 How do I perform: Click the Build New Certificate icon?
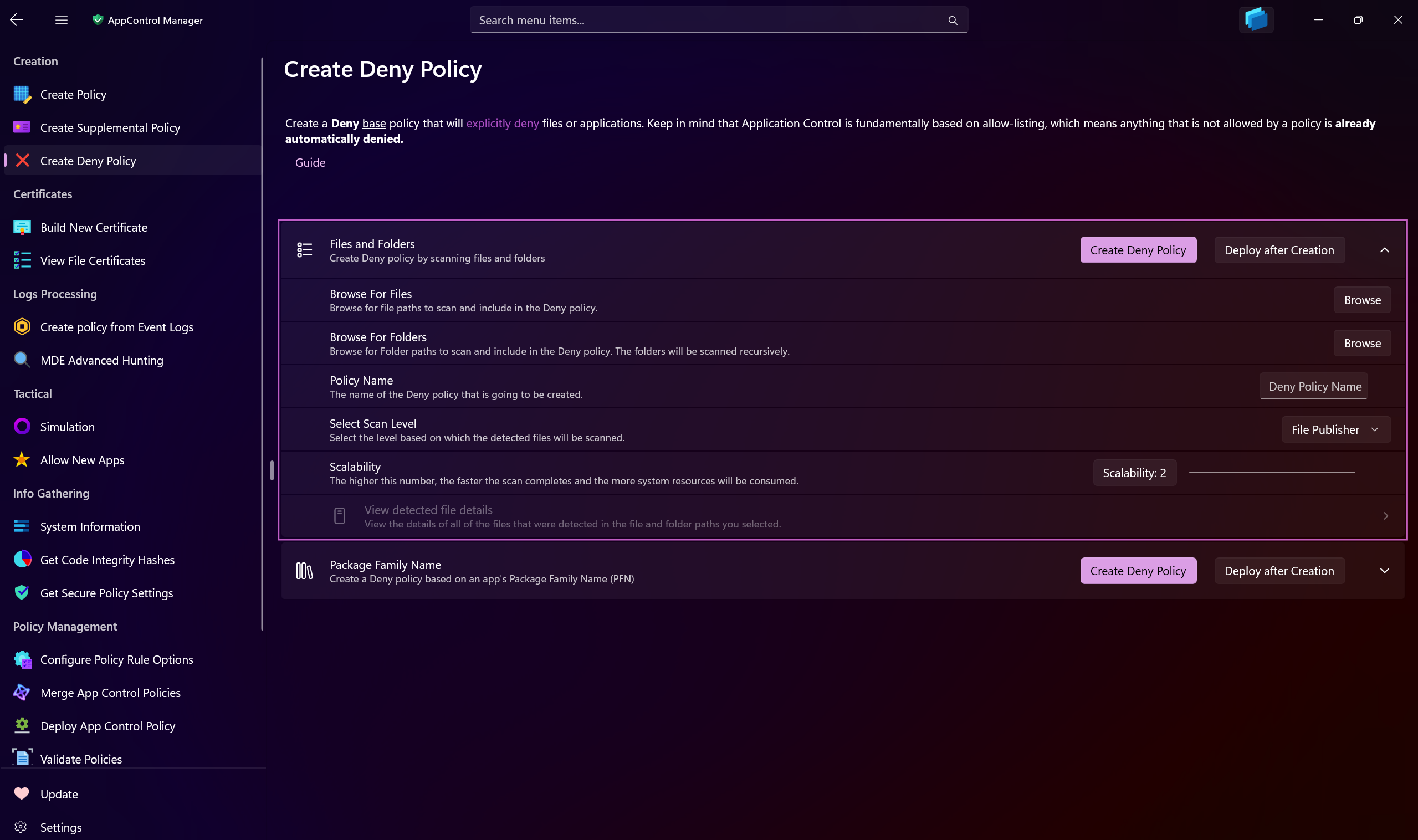[22, 227]
